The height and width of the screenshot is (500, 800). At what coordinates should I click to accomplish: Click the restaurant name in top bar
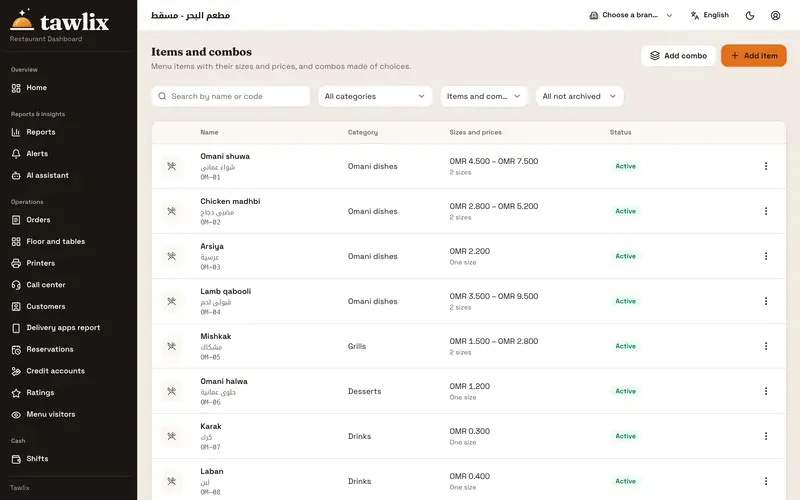(190, 15)
